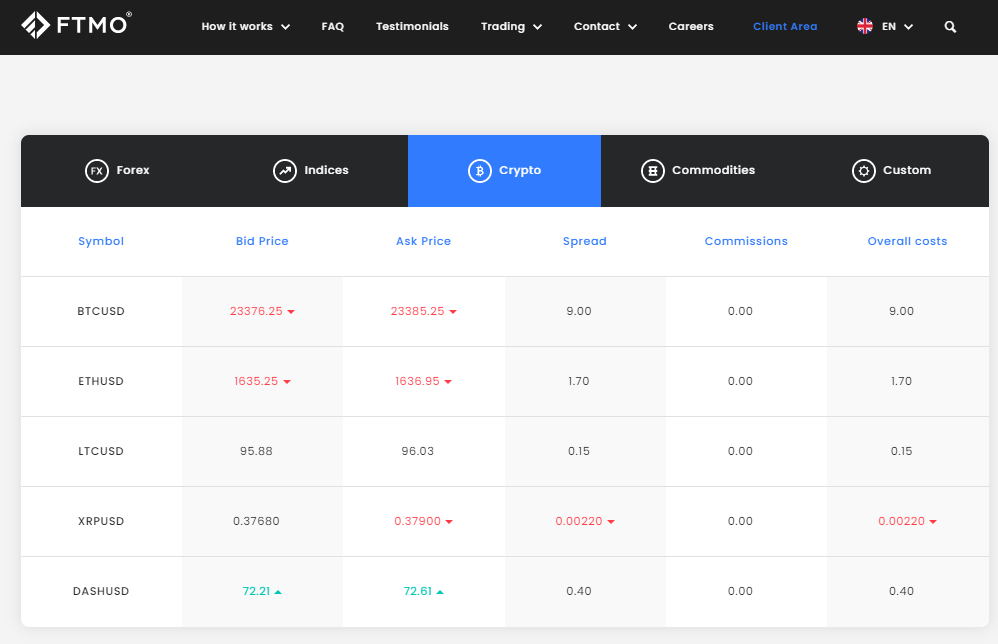Open How it works menu label

(237, 26)
